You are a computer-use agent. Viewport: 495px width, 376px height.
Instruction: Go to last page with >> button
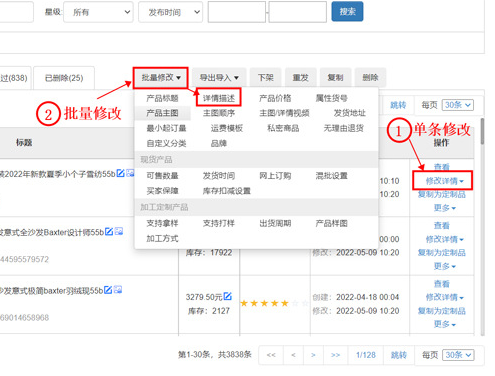pyautogui.click(x=335, y=355)
